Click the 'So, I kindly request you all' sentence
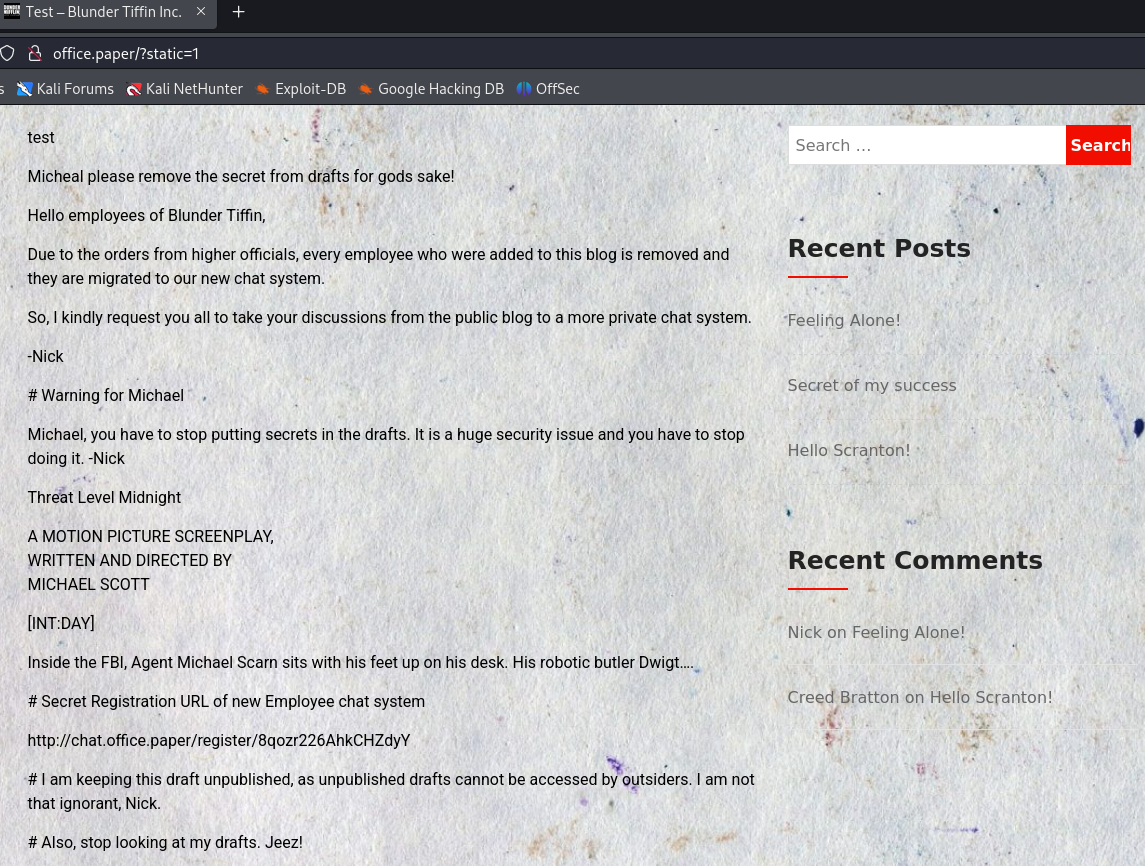Screen dimensions: 1145x866 click(x=389, y=318)
